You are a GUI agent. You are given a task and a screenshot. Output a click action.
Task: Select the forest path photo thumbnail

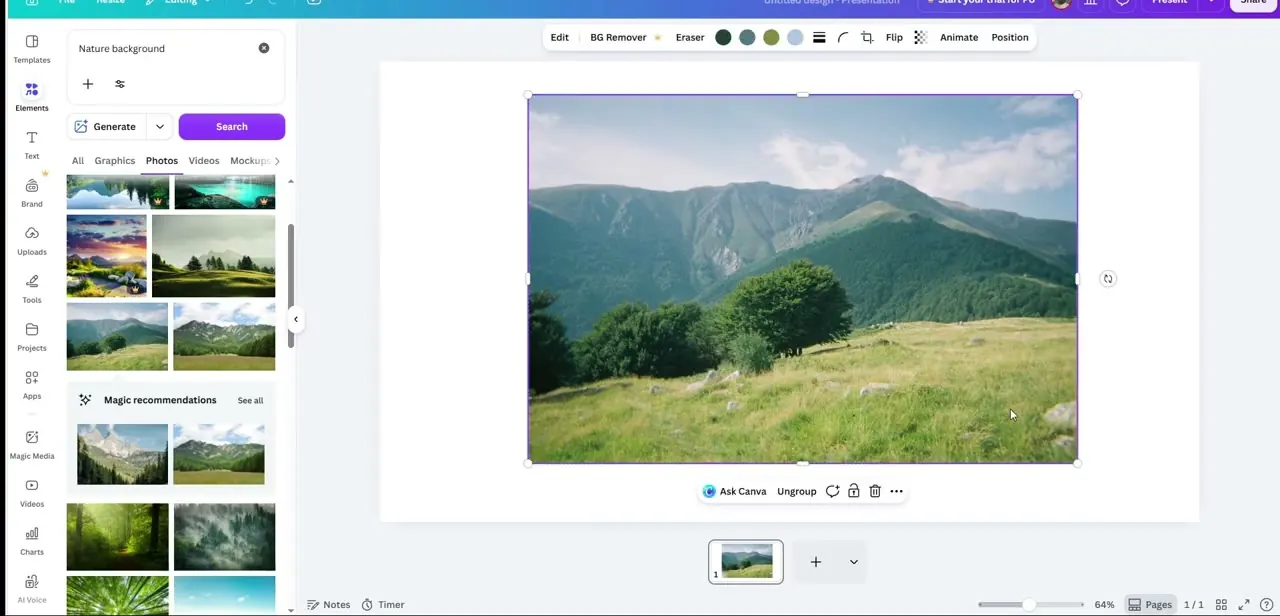[x=117, y=537]
